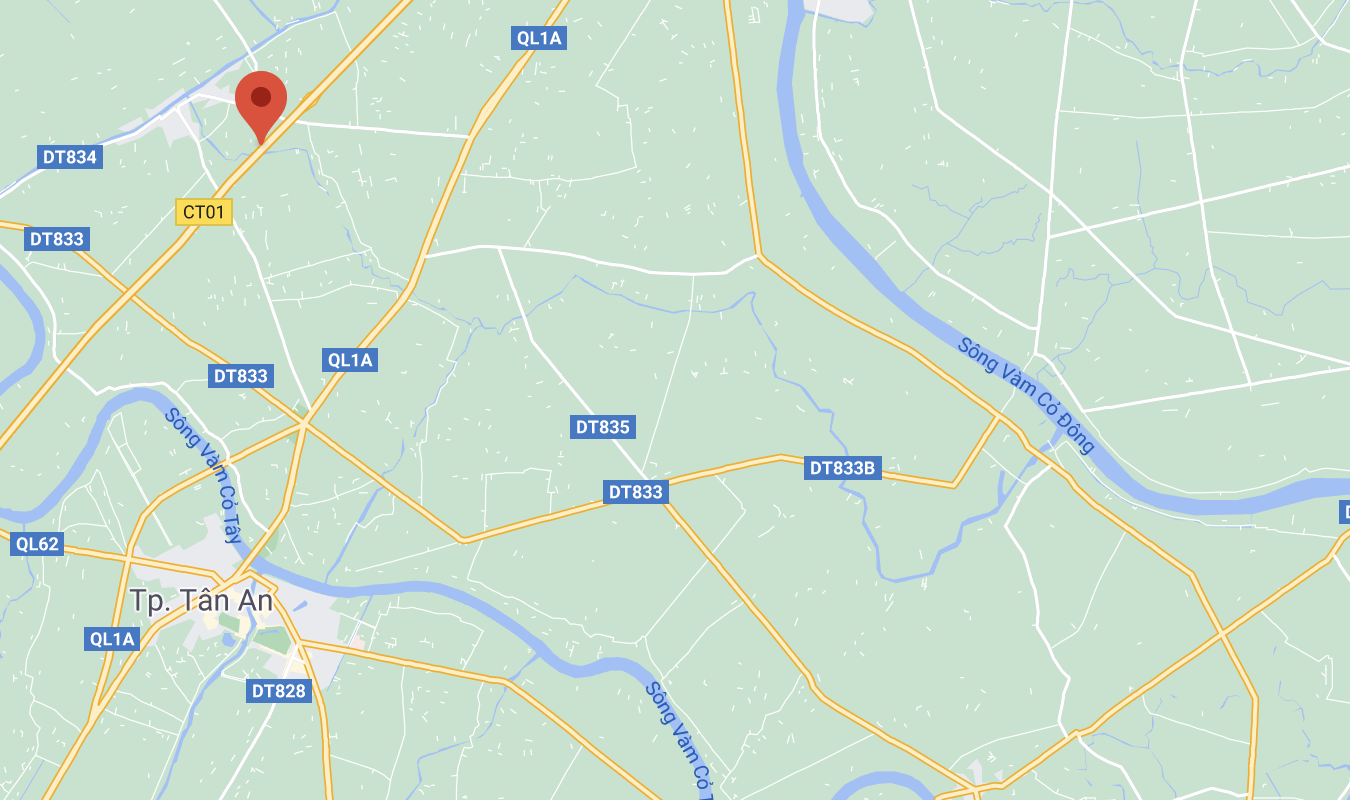Select the Sông Vàm Cỏ Tây label near Tân An
1350x800 pixels.
[204, 475]
